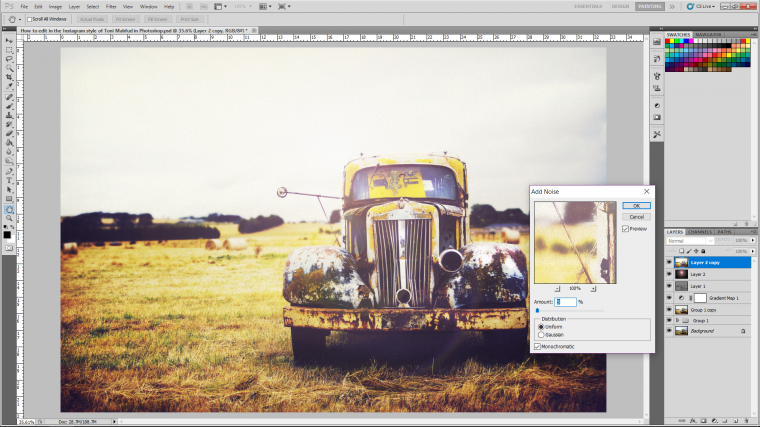This screenshot has width=760, height=427.
Task: Open the layer Fill slider arrow
Action: [x=753, y=251]
